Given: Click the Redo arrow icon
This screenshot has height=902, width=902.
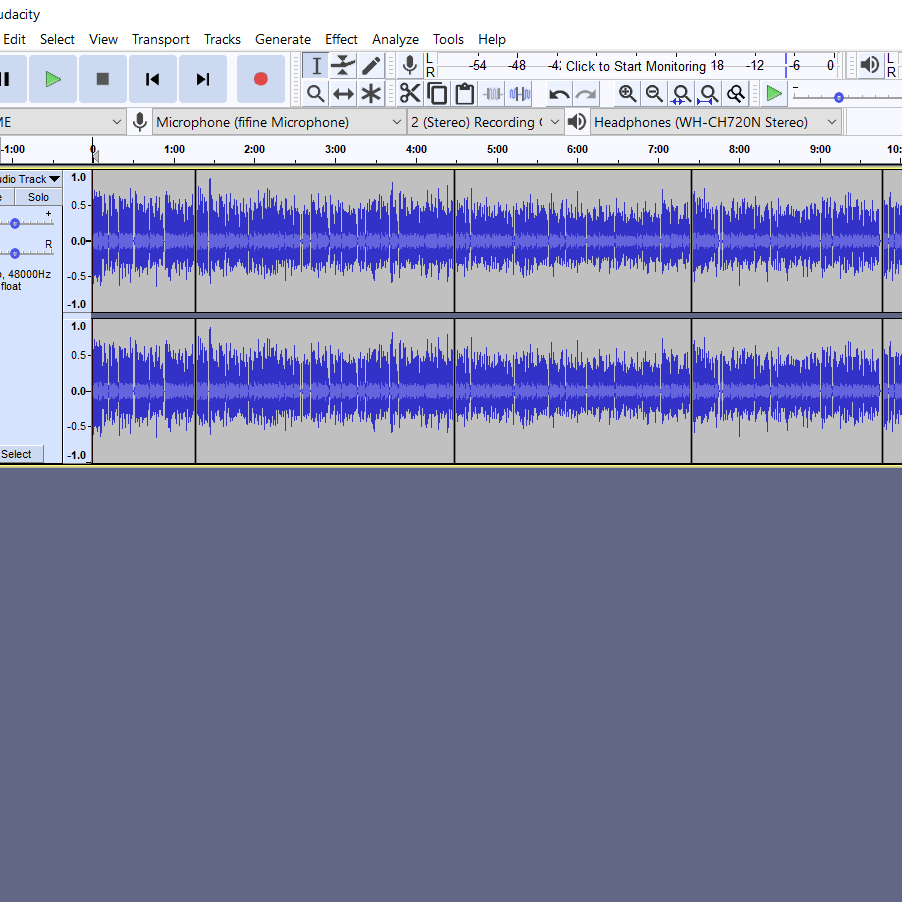Looking at the screenshot, I should tap(586, 94).
